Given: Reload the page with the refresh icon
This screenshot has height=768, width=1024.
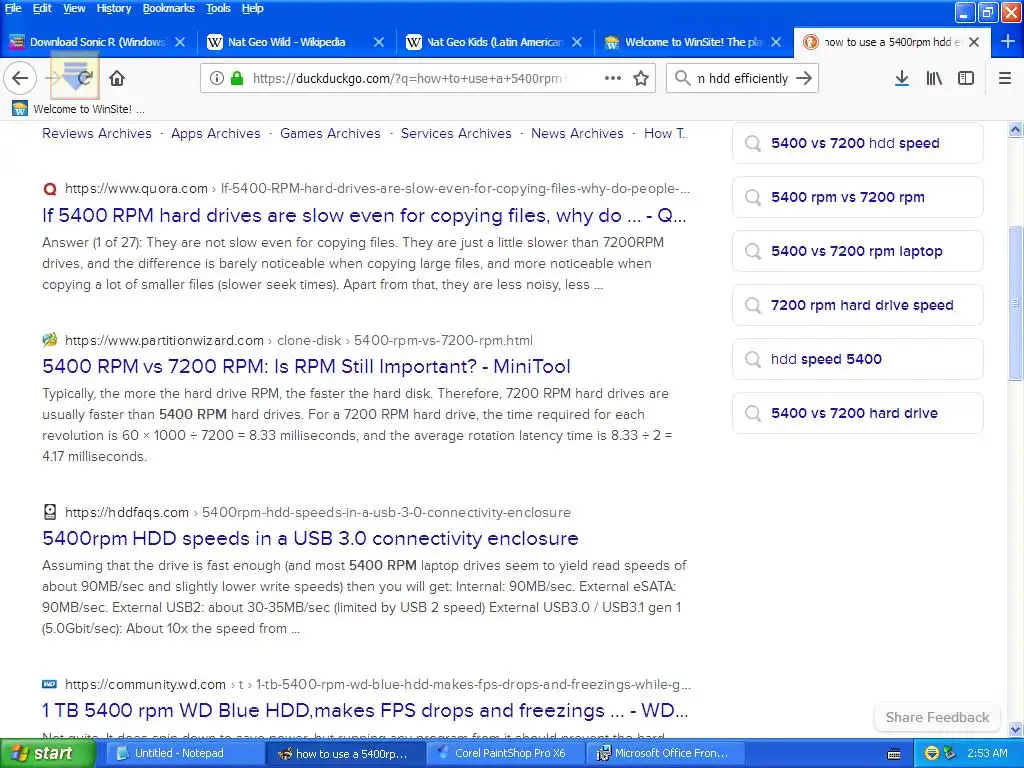Looking at the screenshot, I should 84,78.
